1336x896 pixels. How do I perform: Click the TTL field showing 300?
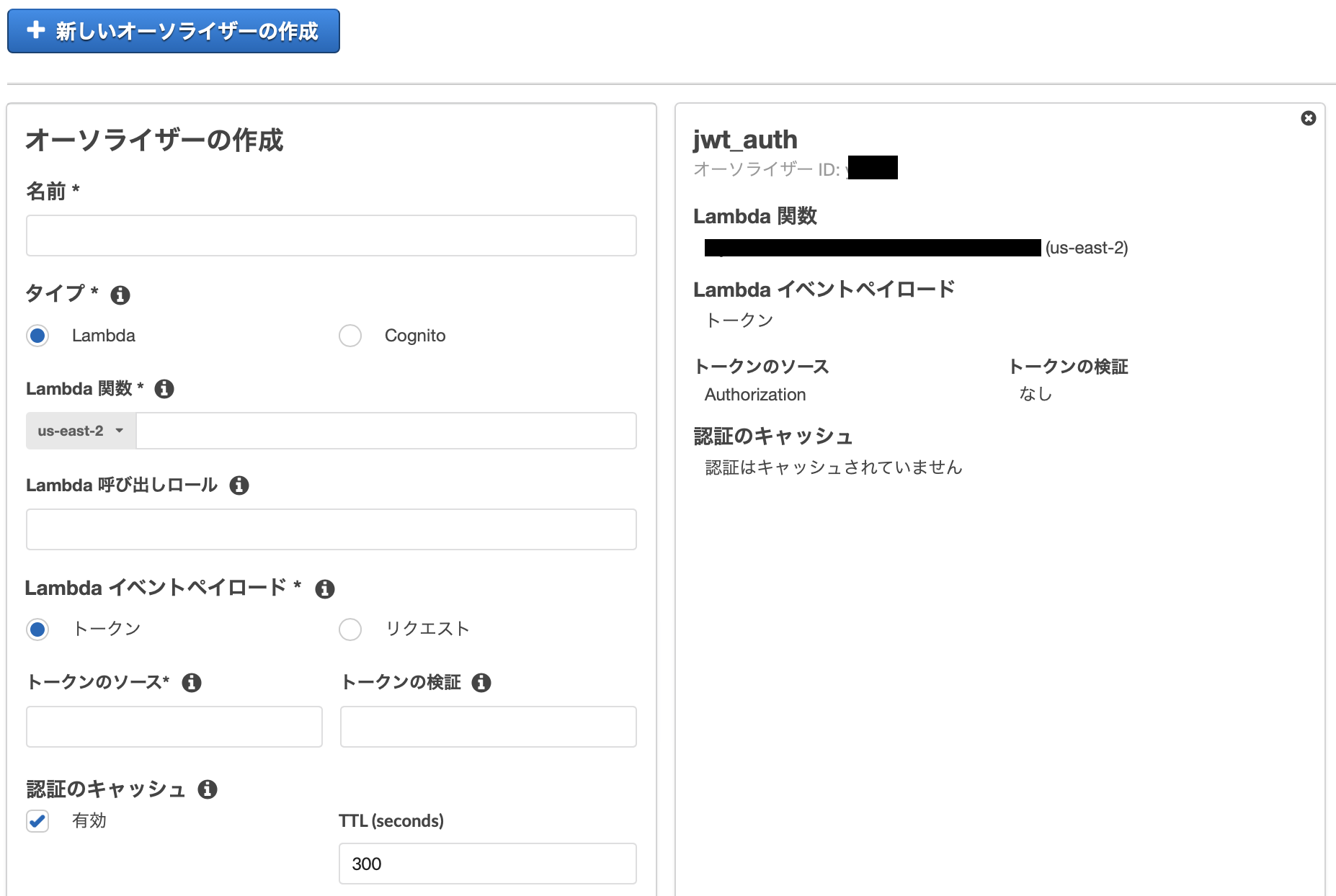(x=488, y=864)
